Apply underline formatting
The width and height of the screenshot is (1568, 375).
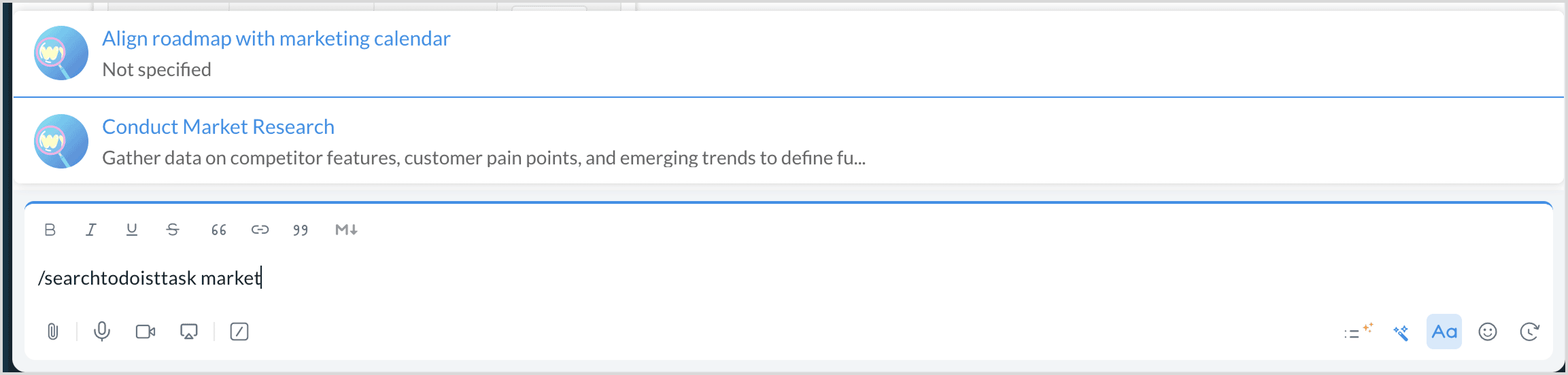[x=132, y=230]
